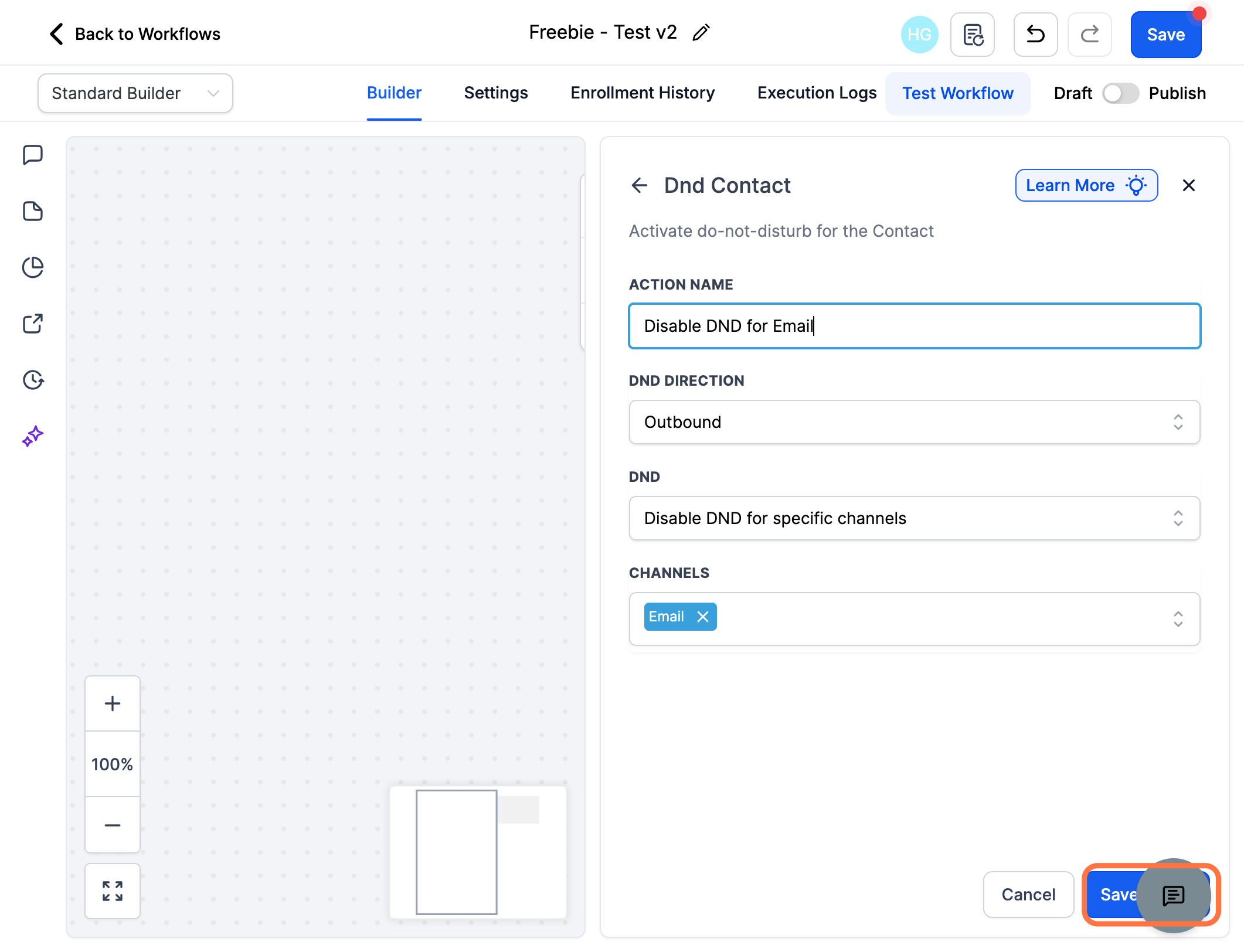Click the Back to Workflows arrow
The width and height of the screenshot is (1244, 952).
tap(56, 34)
